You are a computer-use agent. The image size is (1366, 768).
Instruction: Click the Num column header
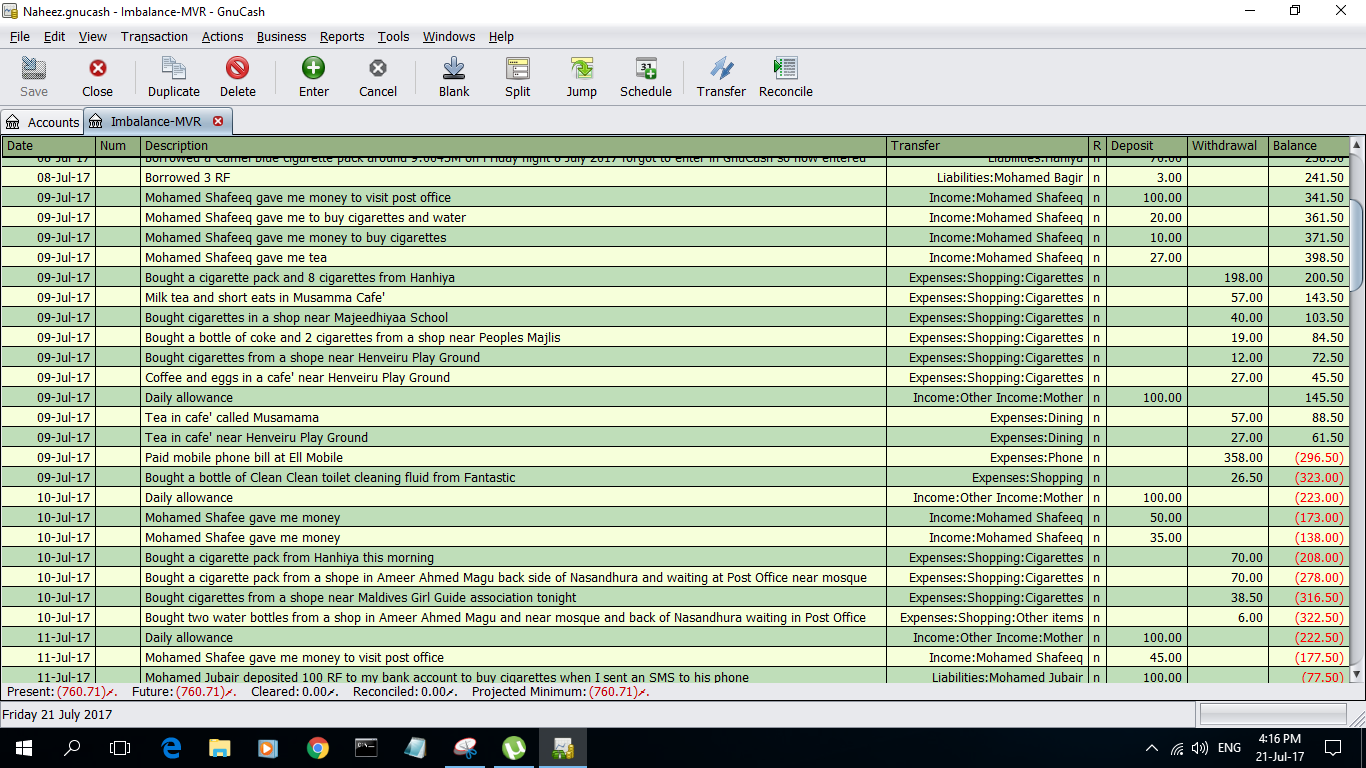pyautogui.click(x=118, y=146)
